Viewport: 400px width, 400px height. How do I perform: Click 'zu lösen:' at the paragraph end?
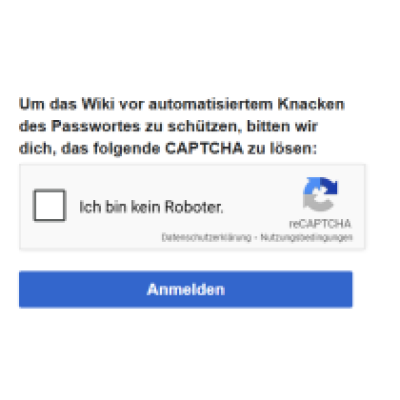point(282,148)
